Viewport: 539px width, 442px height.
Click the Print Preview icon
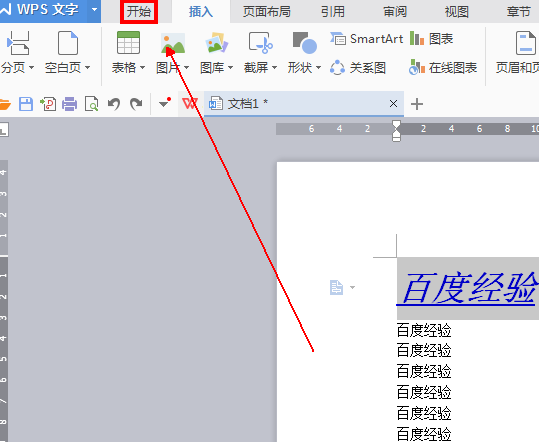91,104
